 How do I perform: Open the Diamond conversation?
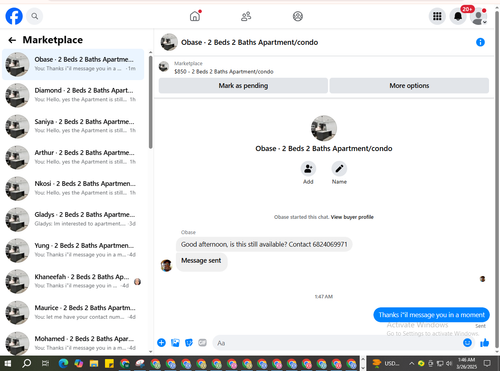pyautogui.click(x=73, y=95)
